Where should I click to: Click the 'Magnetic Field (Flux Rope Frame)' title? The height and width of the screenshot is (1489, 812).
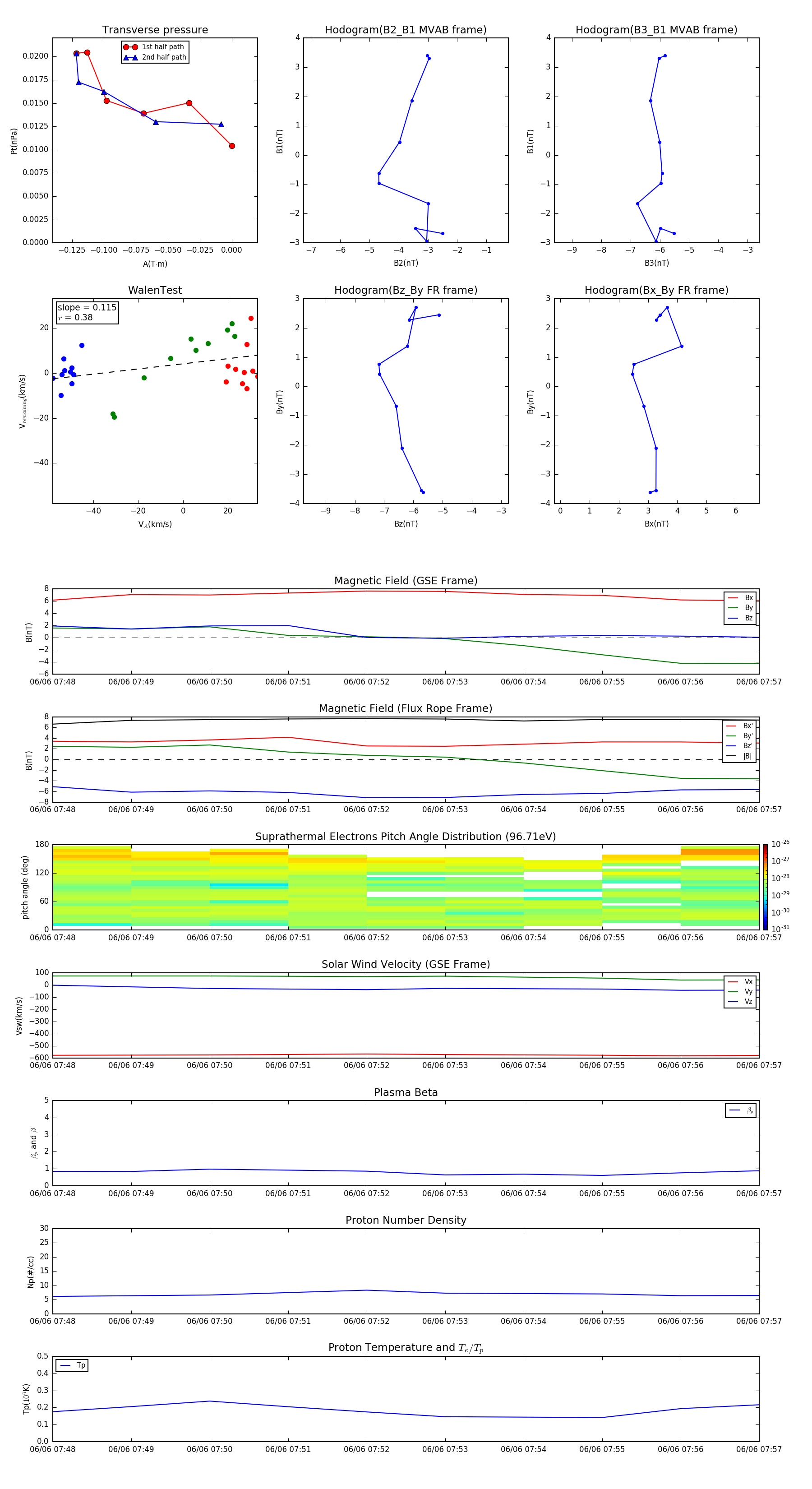pos(406,709)
